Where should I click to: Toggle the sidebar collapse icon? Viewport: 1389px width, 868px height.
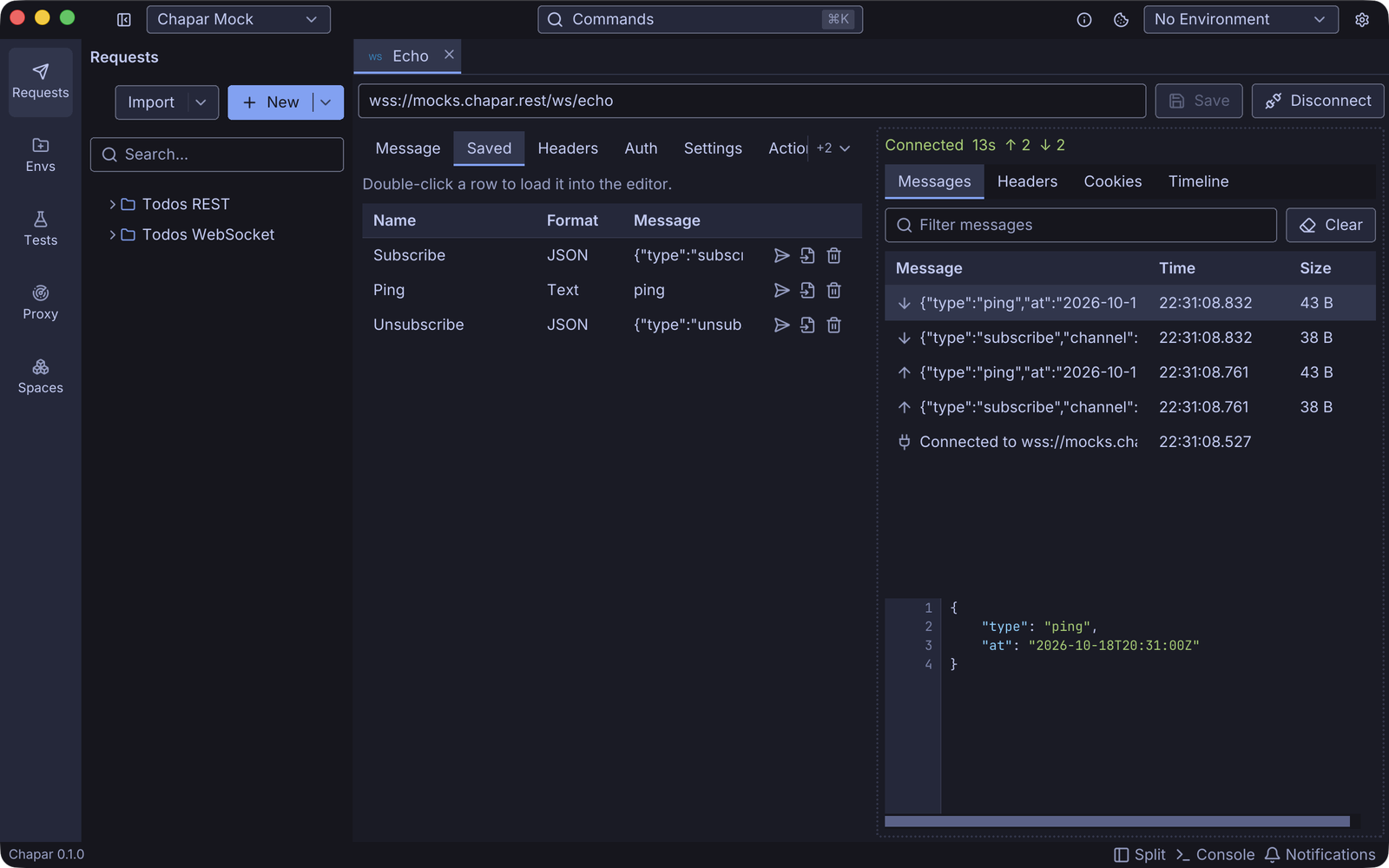pyautogui.click(x=124, y=19)
